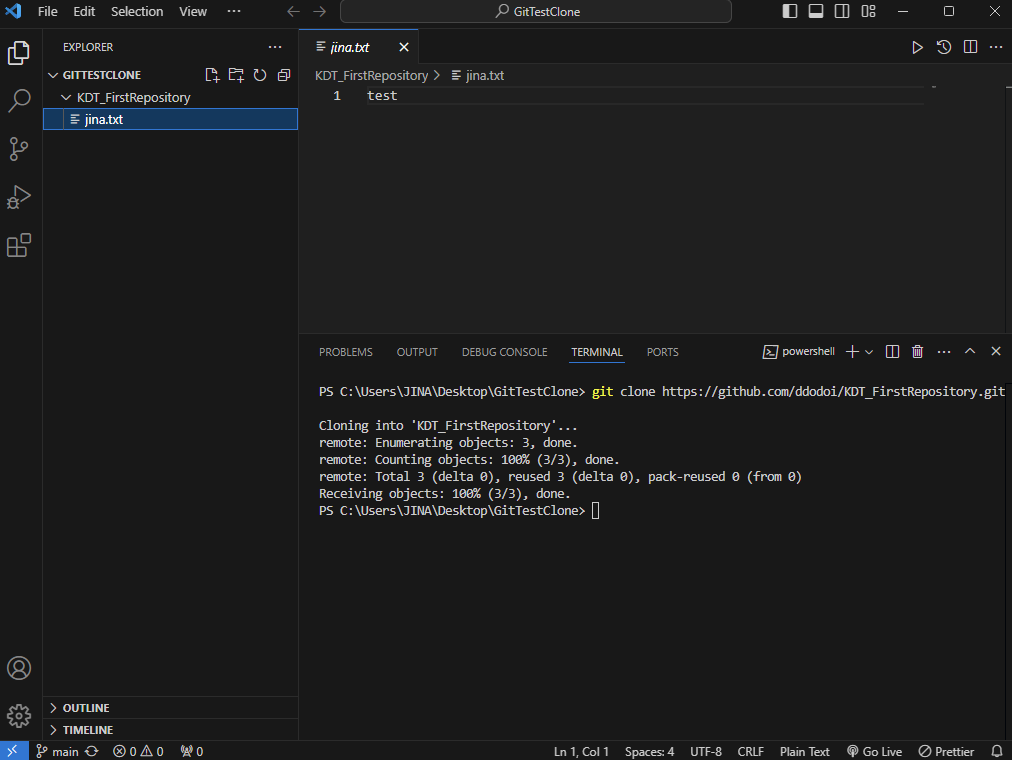Open the Extensions view

pos(19,245)
